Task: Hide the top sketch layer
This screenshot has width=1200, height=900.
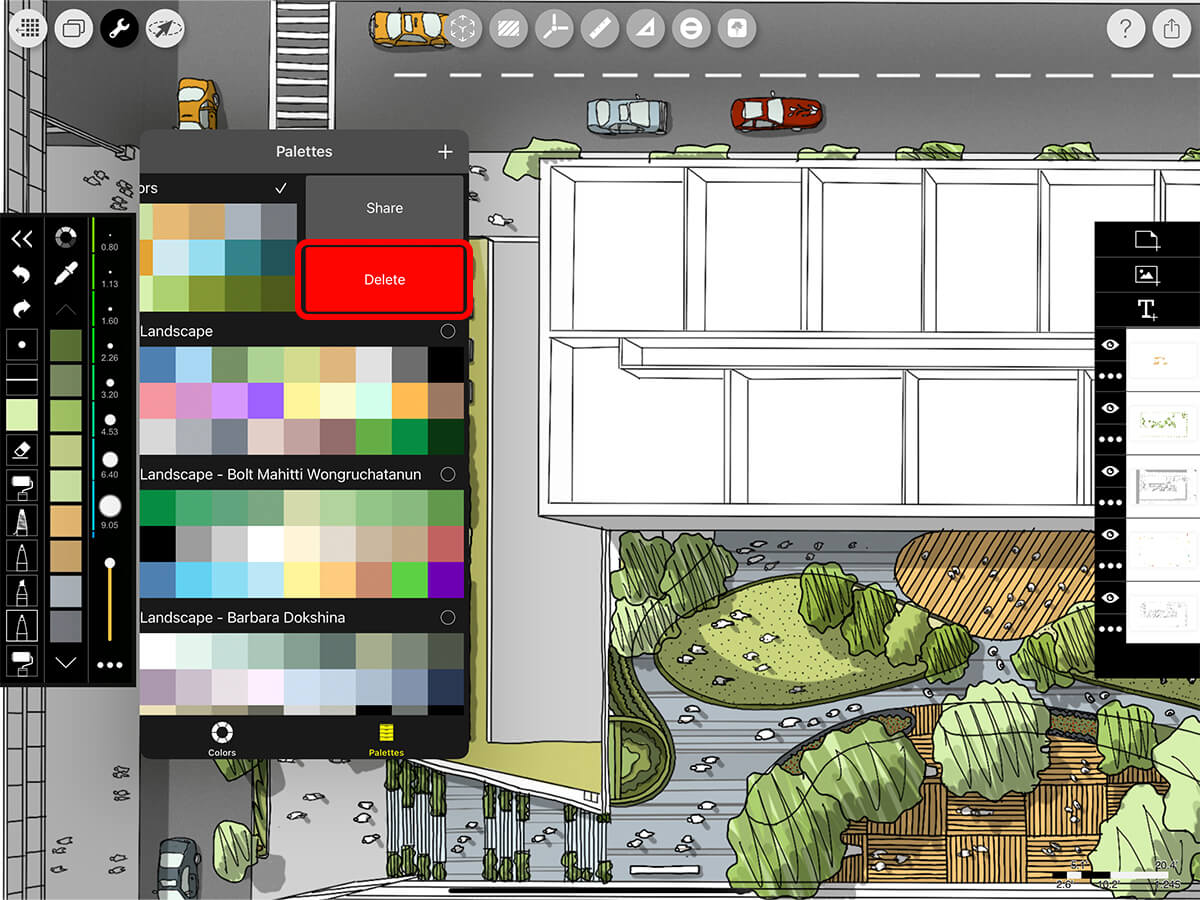Action: pyautogui.click(x=1110, y=345)
